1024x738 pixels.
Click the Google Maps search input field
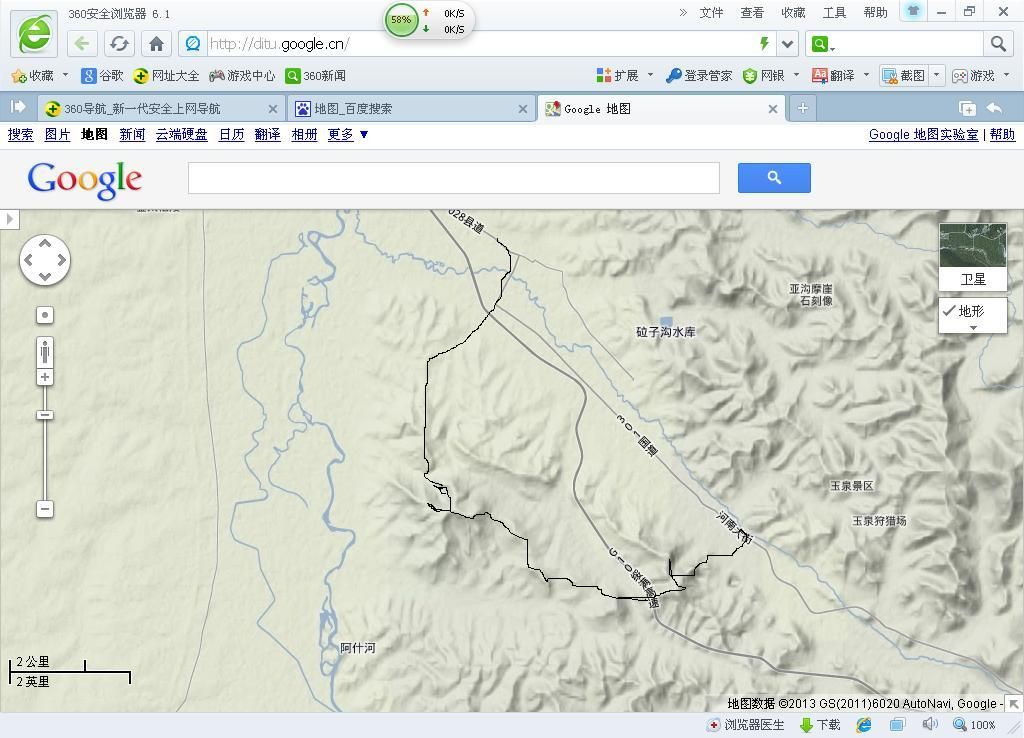point(453,178)
